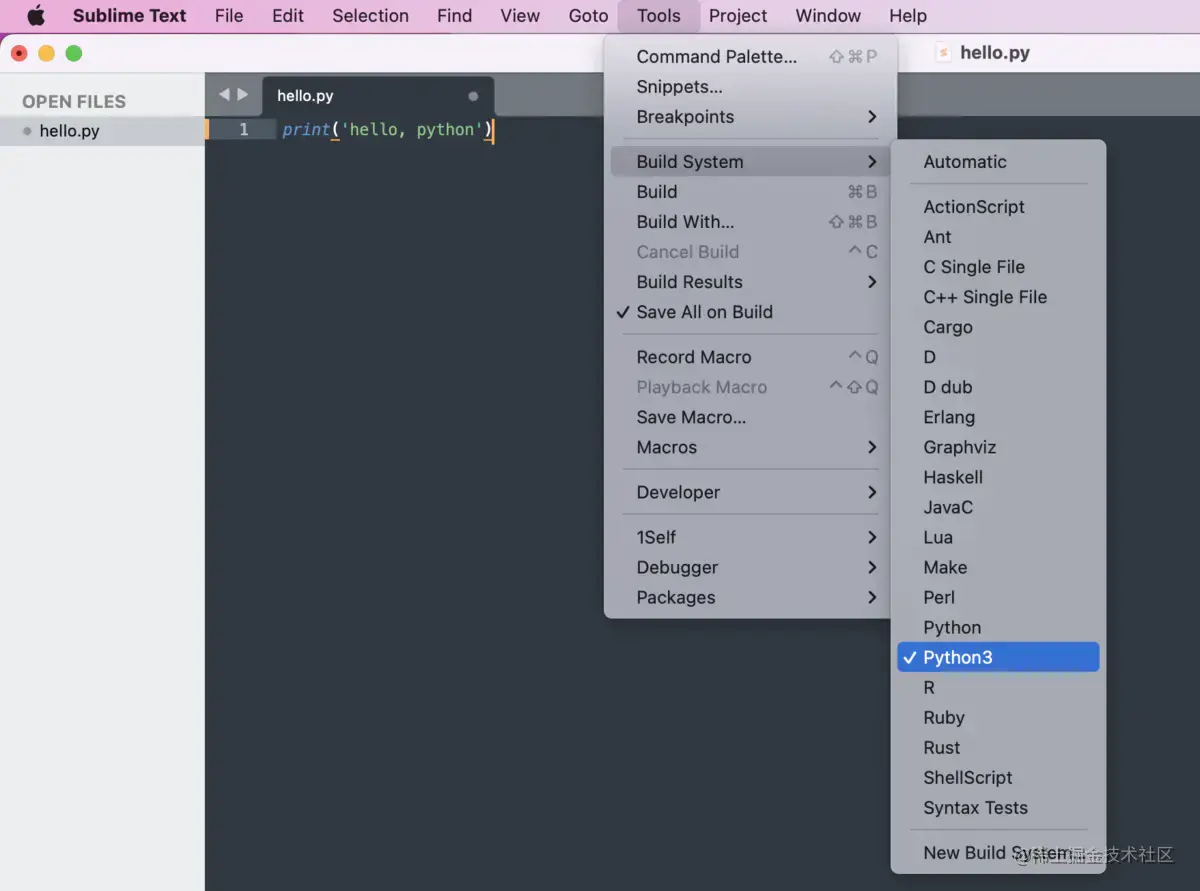Open the View menu

[x=520, y=16]
